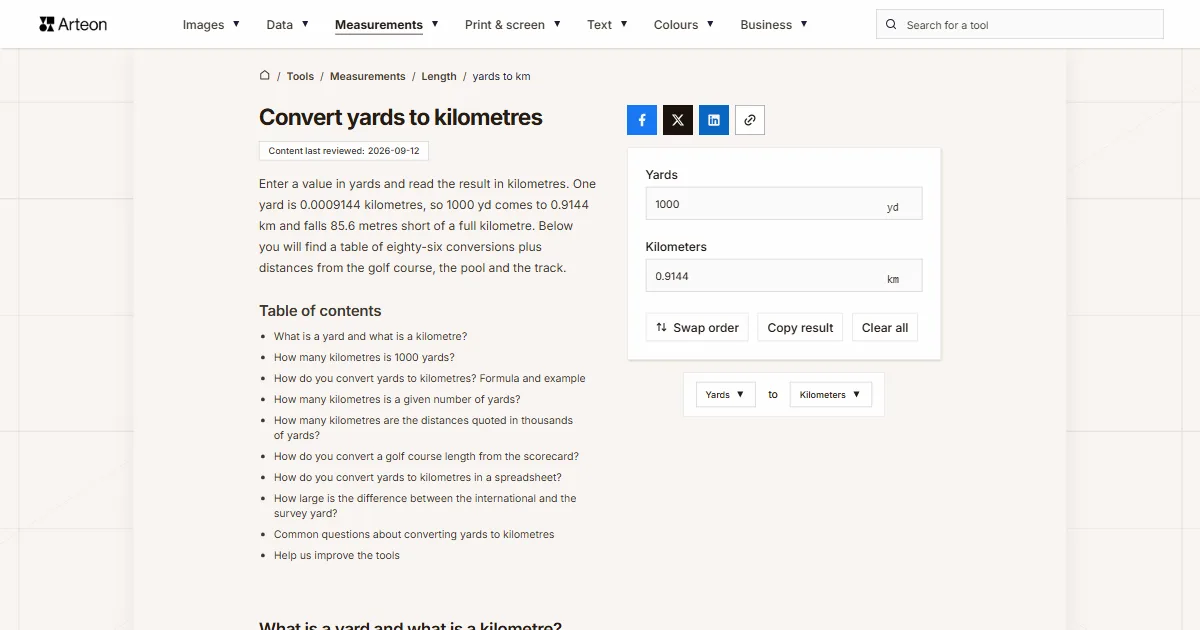This screenshot has width=1200, height=630.
Task: Open 'Help us improve the tools' link
Action: [337, 555]
